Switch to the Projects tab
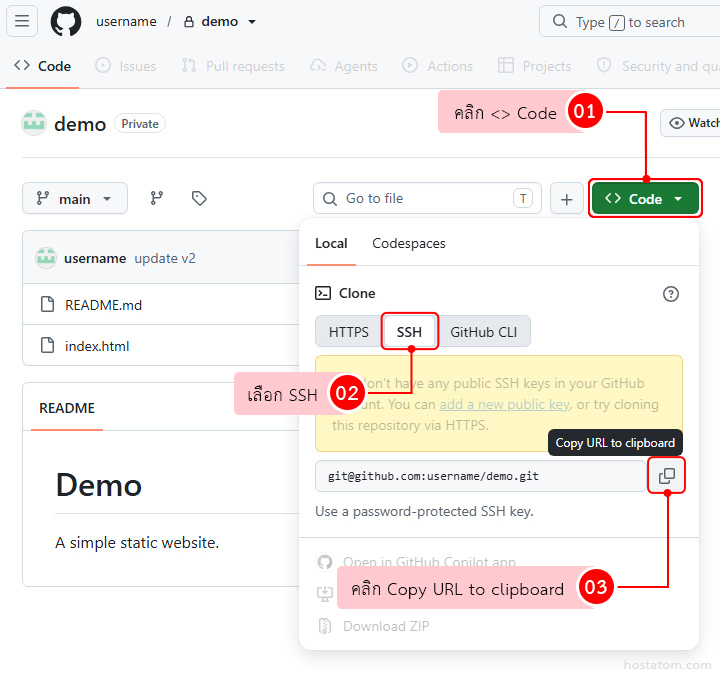Screen dimensions: 720x675 (534, 66)
